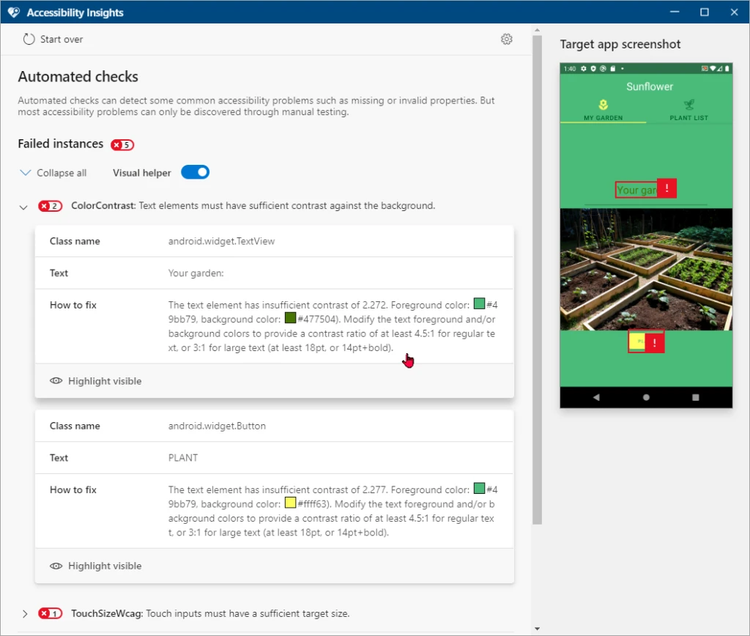The width and height of the screenshot is (750, 636).
Task: Click the Automated checks heading
Action: [78, 77]
